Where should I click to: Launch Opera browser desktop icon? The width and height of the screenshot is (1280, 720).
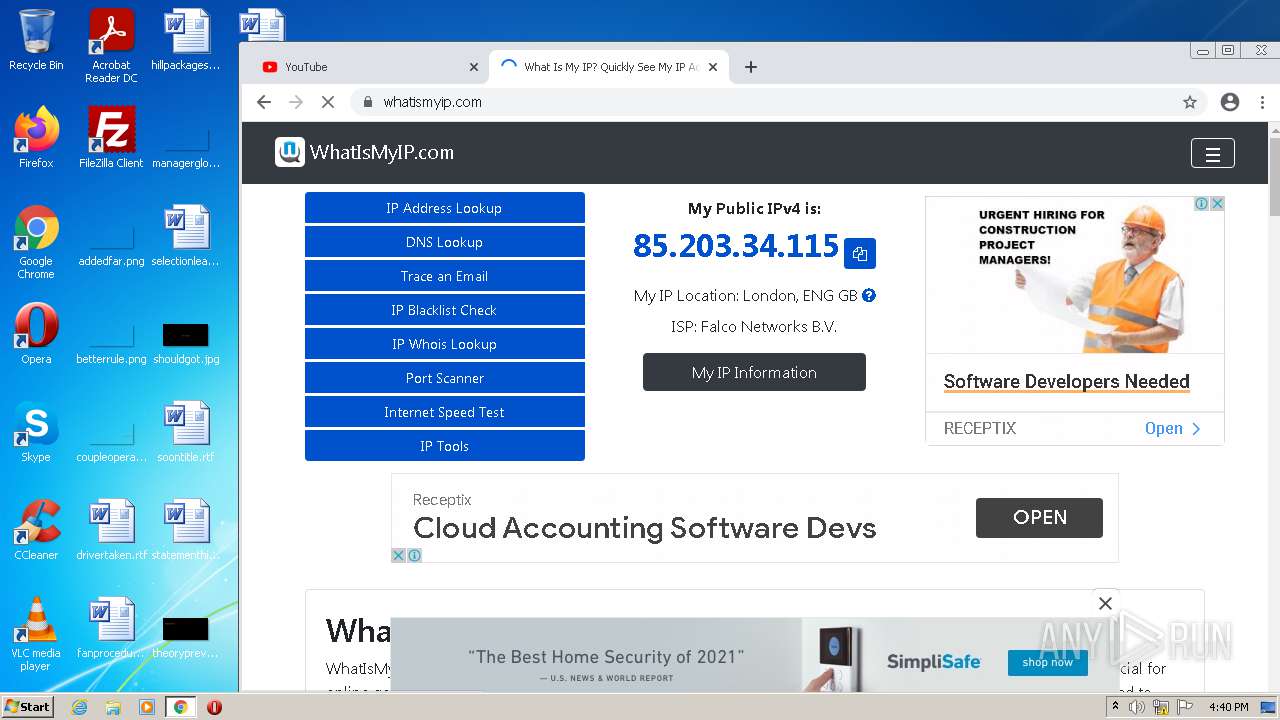[36, 334]
